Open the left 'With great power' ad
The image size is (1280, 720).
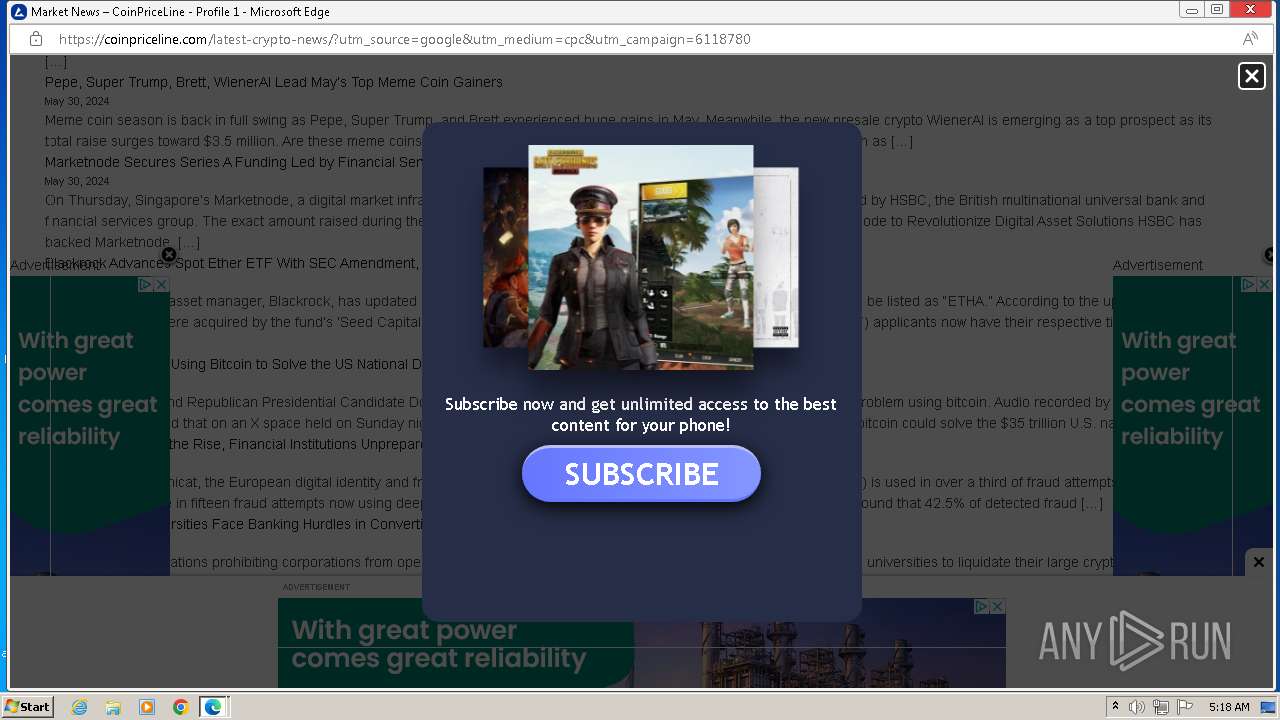pyautogui.click(x=90, y=426)
